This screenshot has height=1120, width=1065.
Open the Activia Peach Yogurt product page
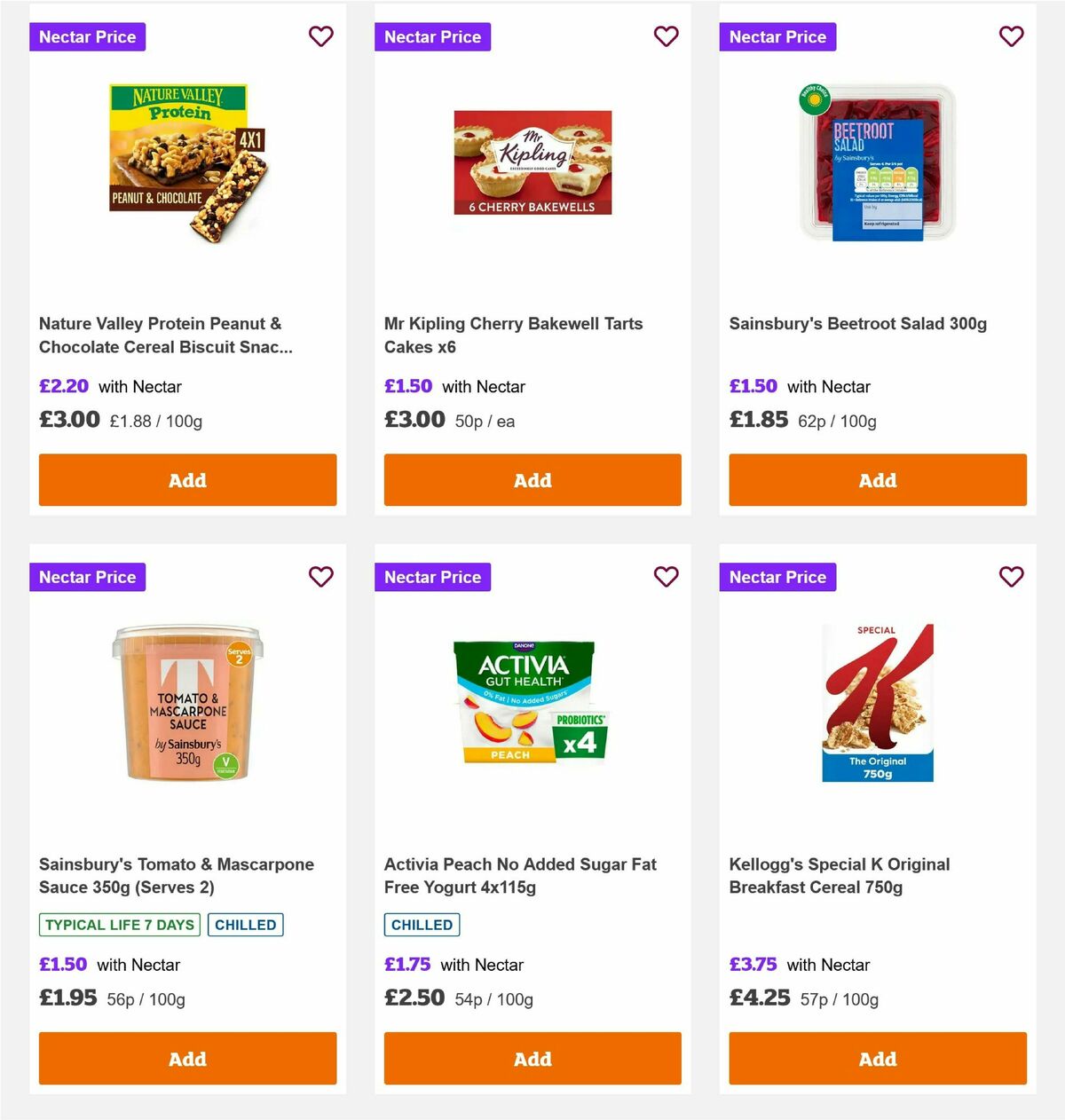[x=520, y=875]
